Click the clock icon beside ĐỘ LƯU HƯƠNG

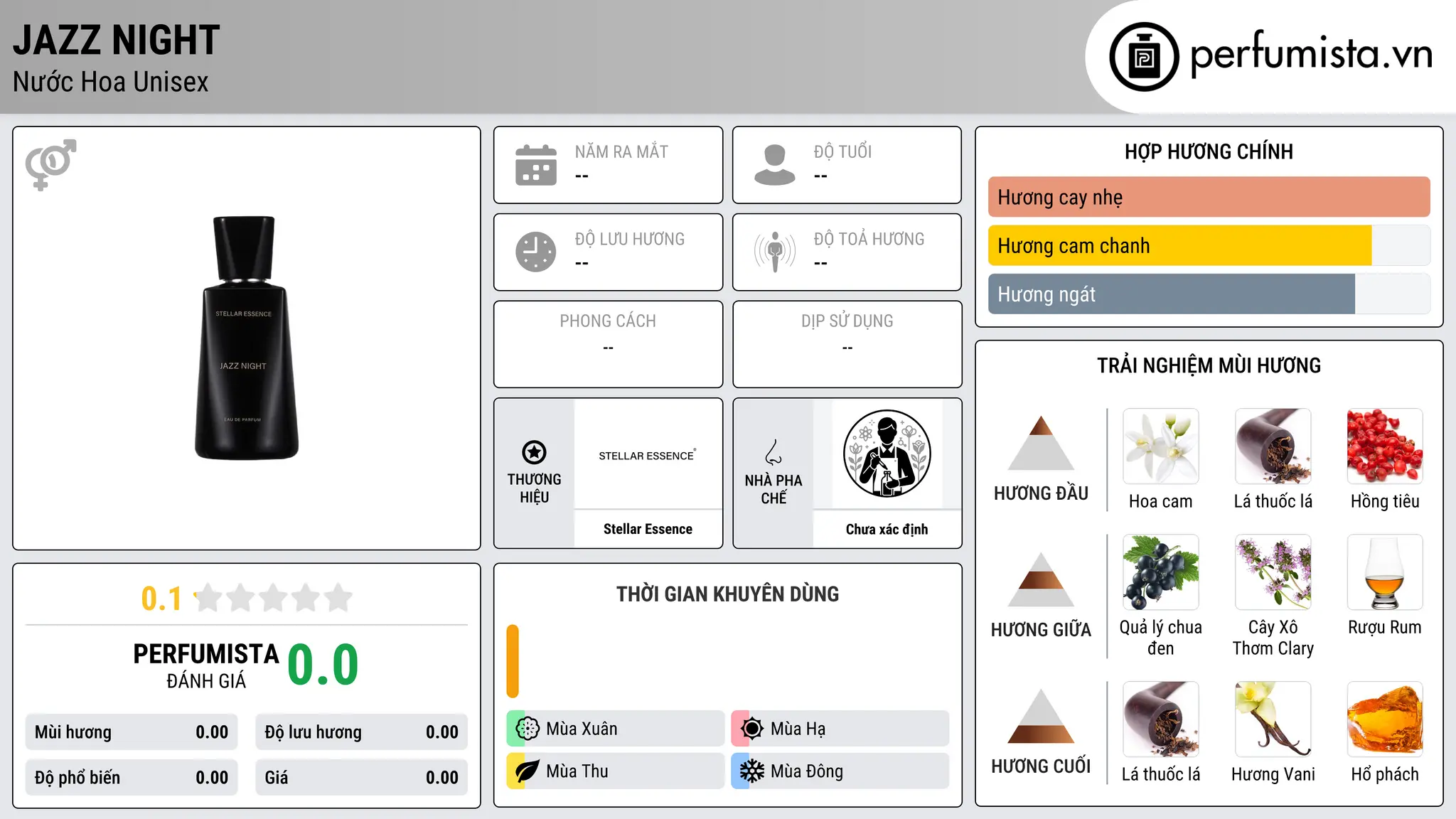pos(536,252)
